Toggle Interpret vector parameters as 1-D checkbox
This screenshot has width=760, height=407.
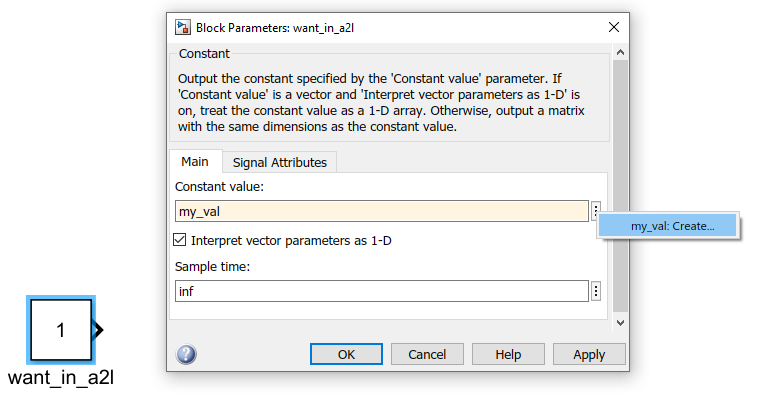click(179, 240)
